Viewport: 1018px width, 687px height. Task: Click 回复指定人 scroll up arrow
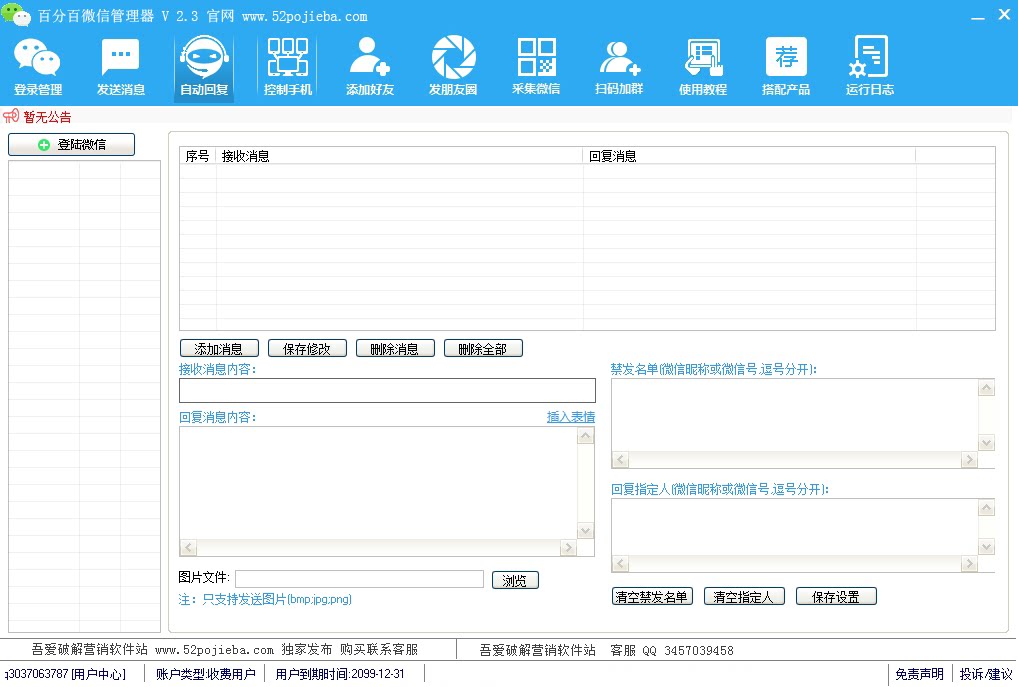pyautogui.click(x=986, y=508)
